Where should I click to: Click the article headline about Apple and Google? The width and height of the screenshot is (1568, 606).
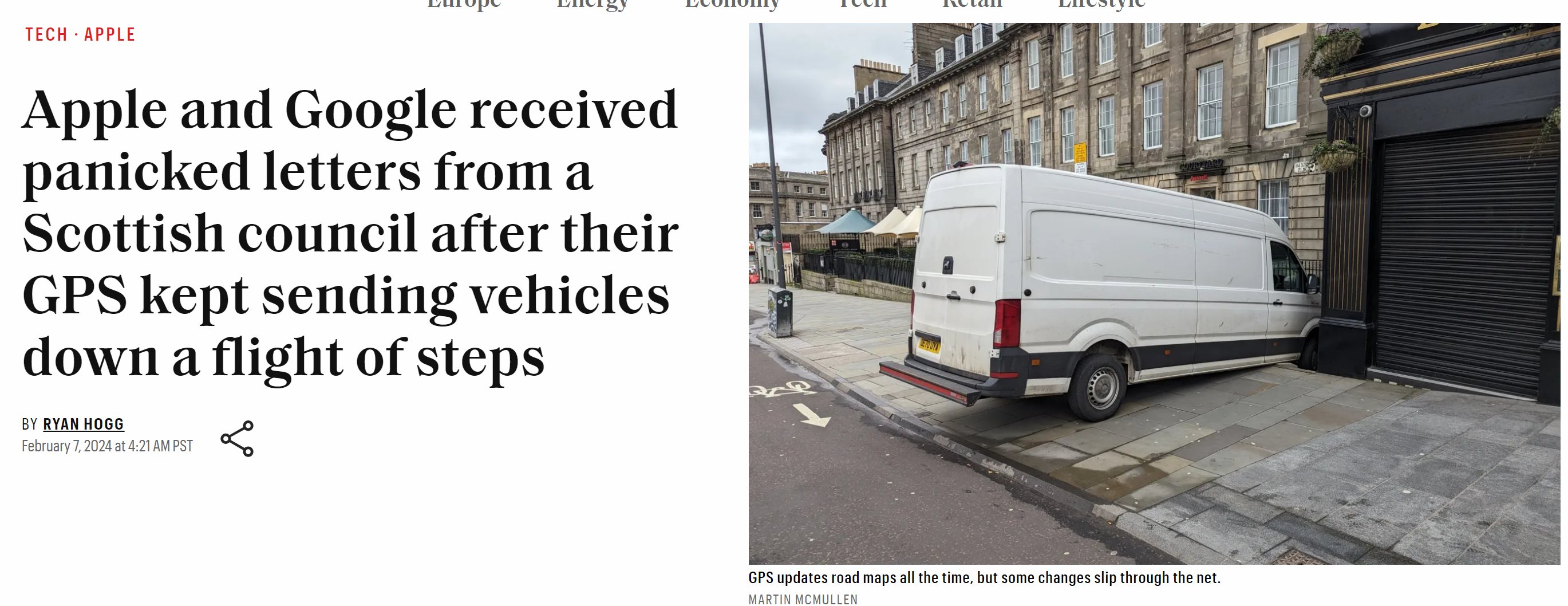click(x=350, y=233)
